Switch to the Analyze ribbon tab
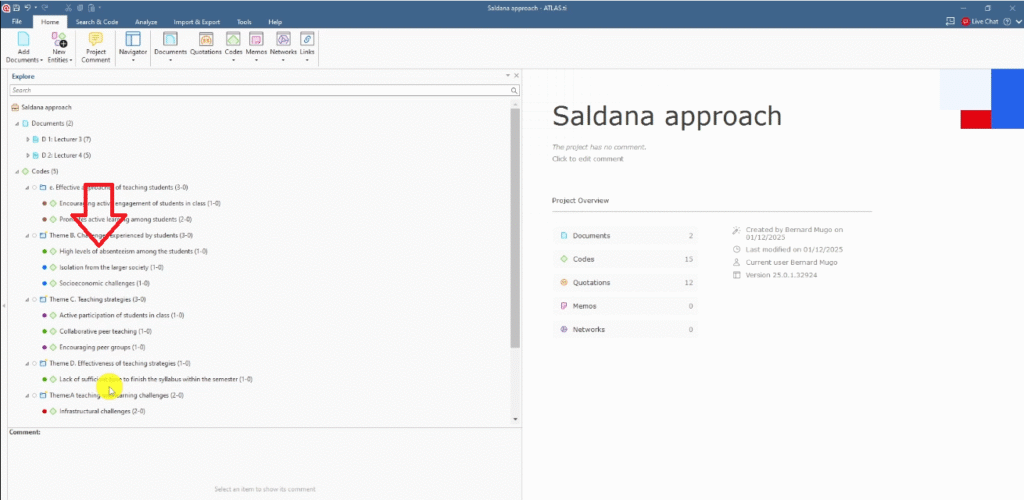This screenshot has width=1024, height=500. [x=145, y=21]
